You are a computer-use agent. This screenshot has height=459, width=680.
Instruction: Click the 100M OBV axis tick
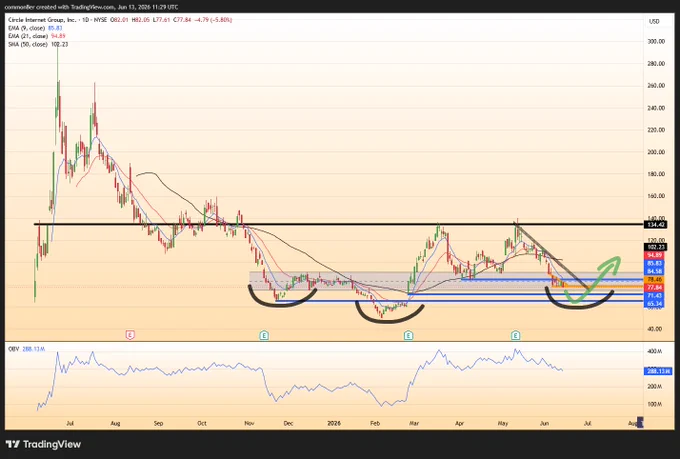[x=655, y=404]
